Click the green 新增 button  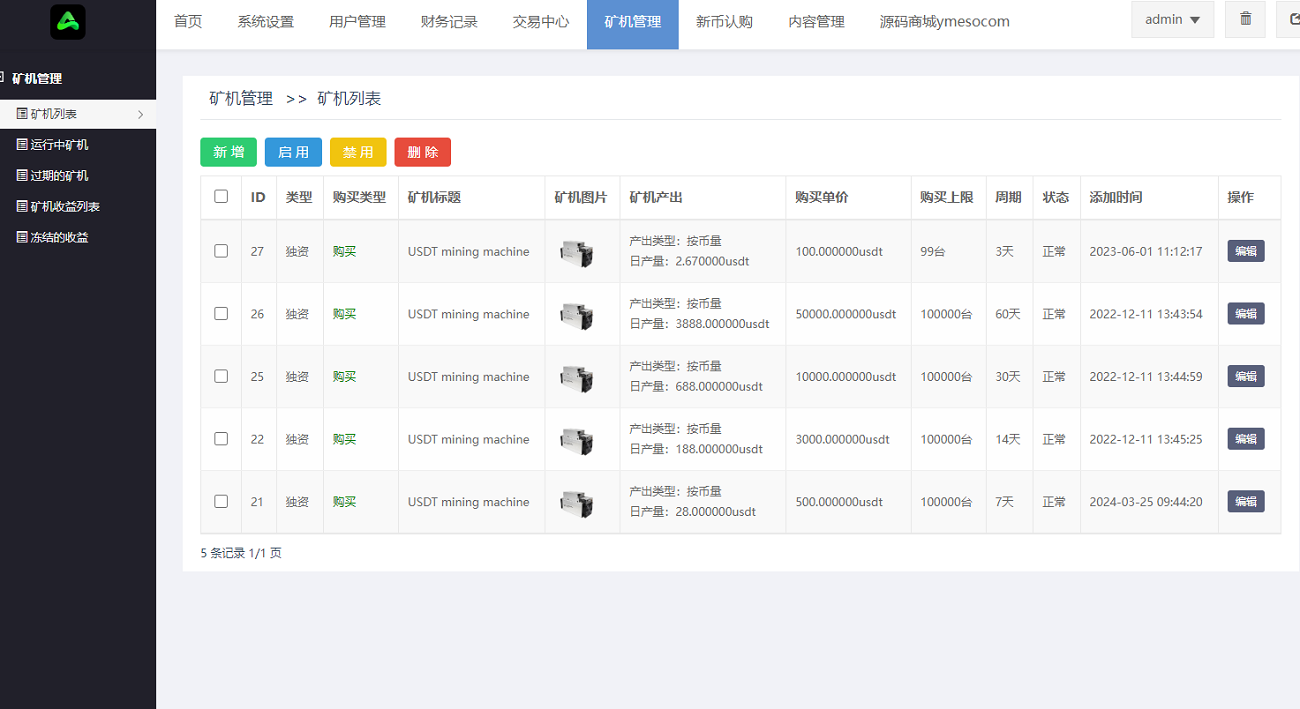[x=229, y=152]
